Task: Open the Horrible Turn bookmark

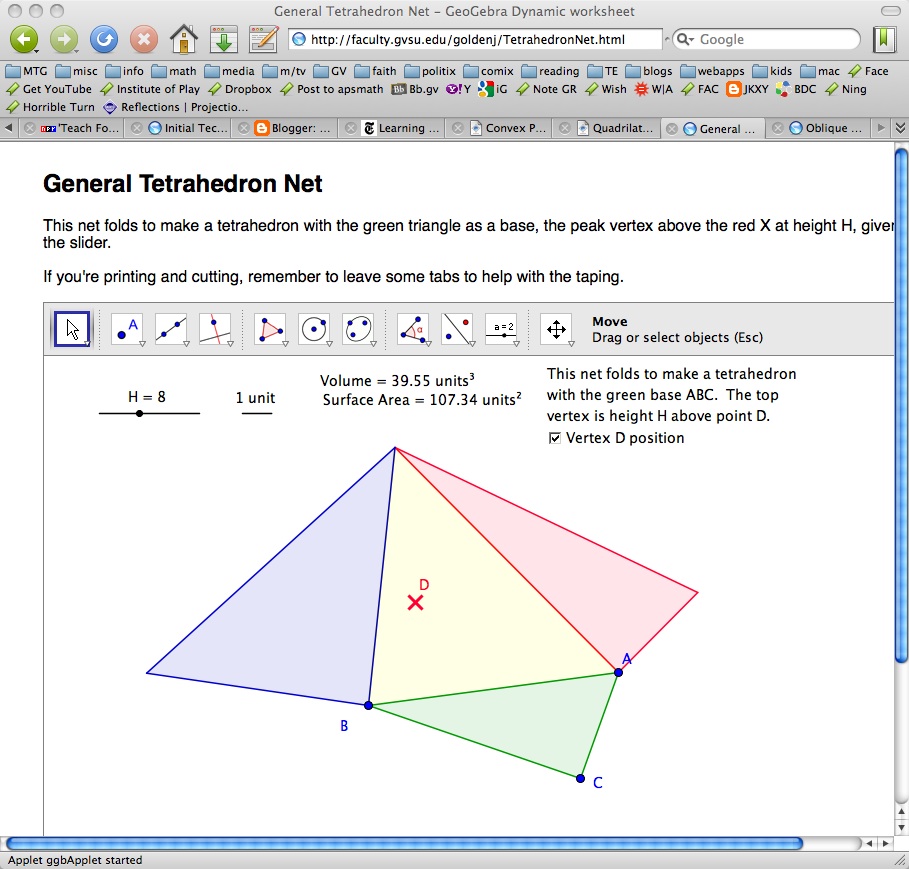Action: [50, 107]
